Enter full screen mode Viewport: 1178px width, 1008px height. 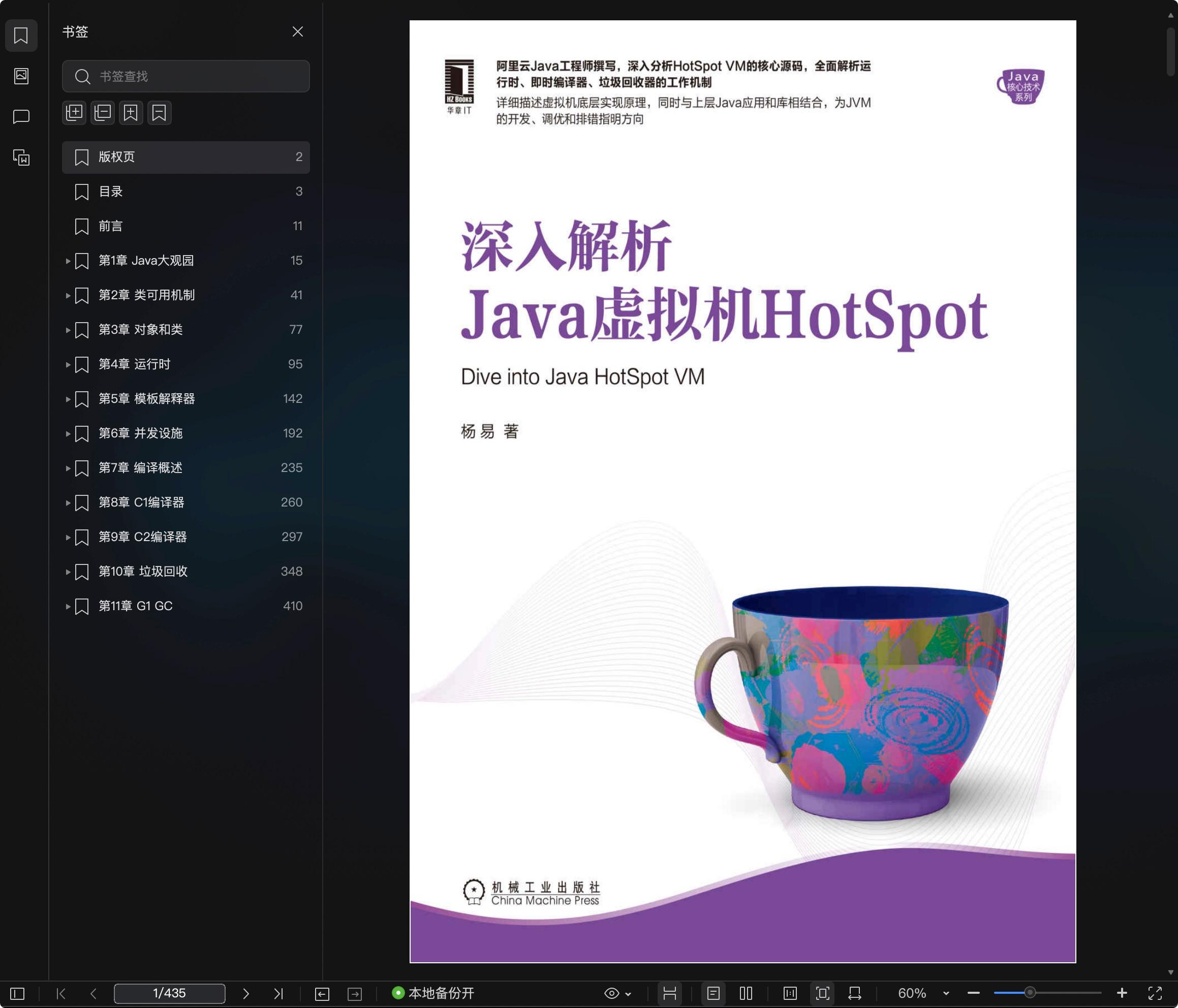click(1155, 993)
